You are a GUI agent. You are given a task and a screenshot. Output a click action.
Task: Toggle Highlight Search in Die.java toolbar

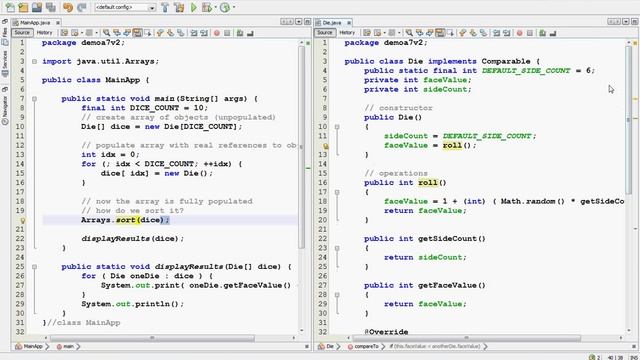click(440, 33)
